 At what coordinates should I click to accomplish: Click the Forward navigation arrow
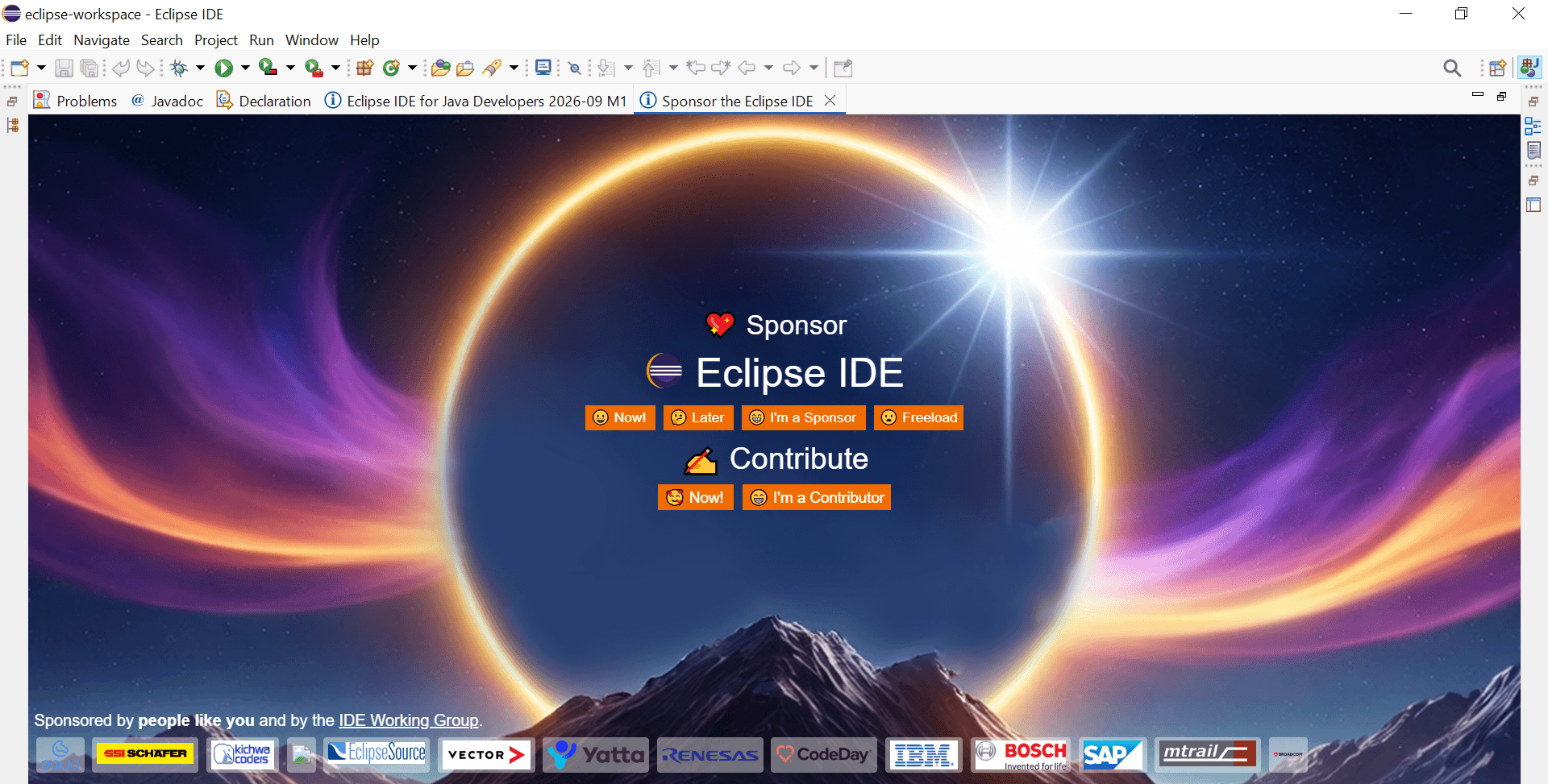793,68
